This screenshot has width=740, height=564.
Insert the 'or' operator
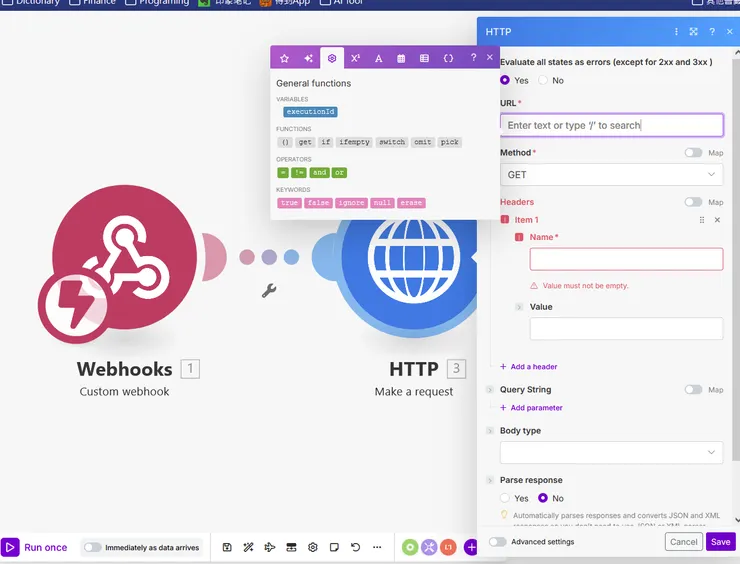pos(339,173)
